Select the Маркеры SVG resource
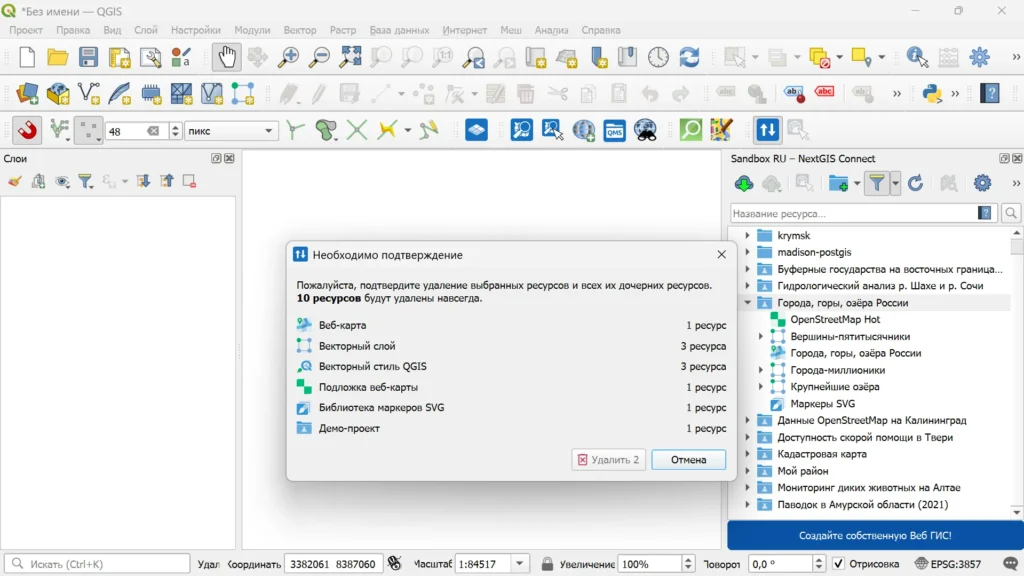 coord(822,404)
